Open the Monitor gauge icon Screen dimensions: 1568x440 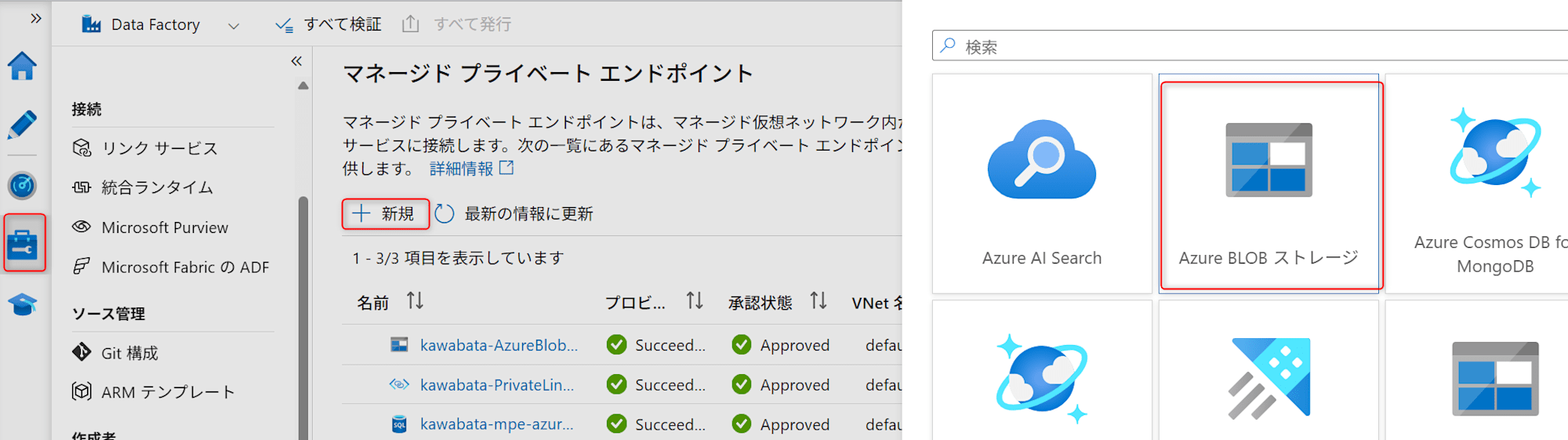click(x=22, y=186)
